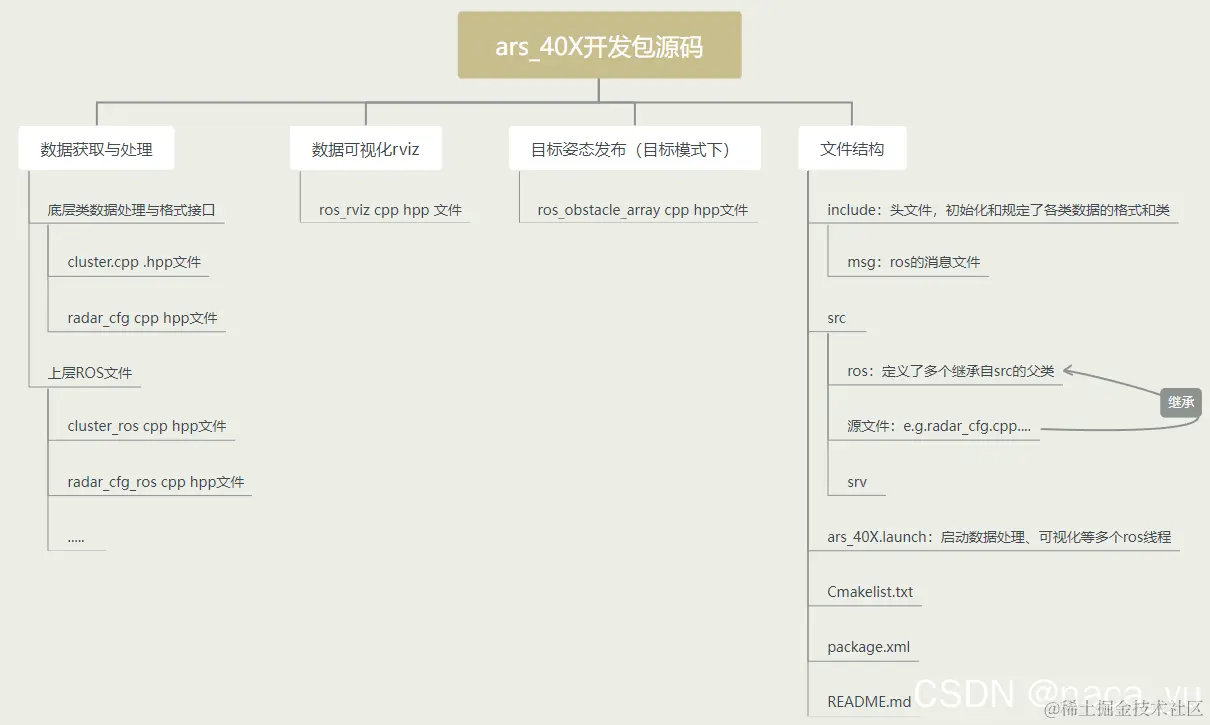Image resolution: width=1210 pixels, height=725 pixels.
Task: Select the cluster.cpp .hpp文件 node
Action: (135, 262)
